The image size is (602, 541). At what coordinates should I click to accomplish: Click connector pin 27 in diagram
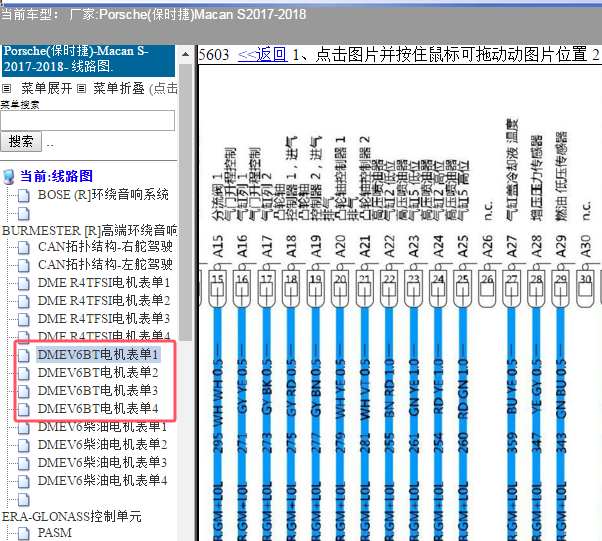[x=511, y=288]
